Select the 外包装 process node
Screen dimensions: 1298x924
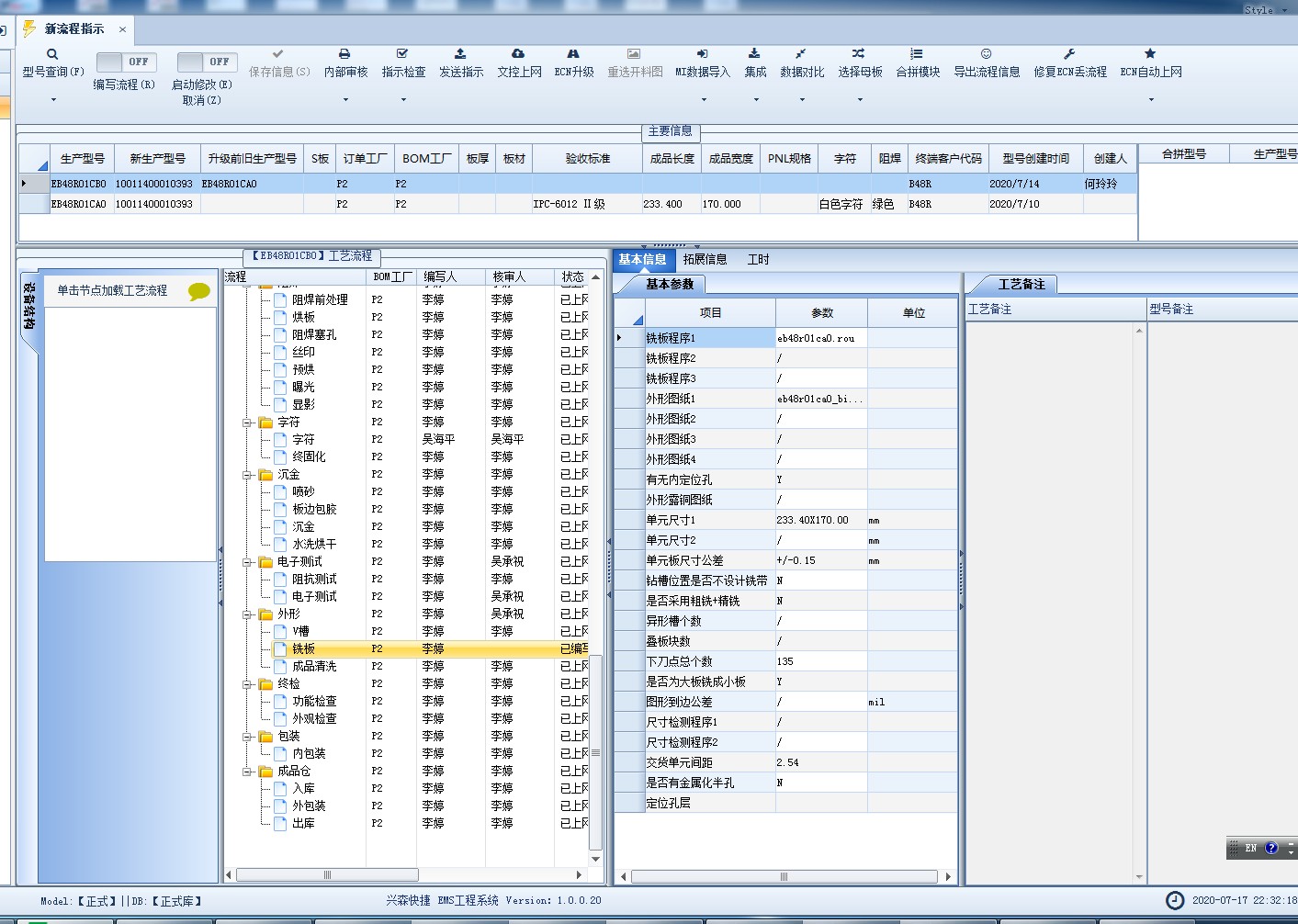point(309,806)
